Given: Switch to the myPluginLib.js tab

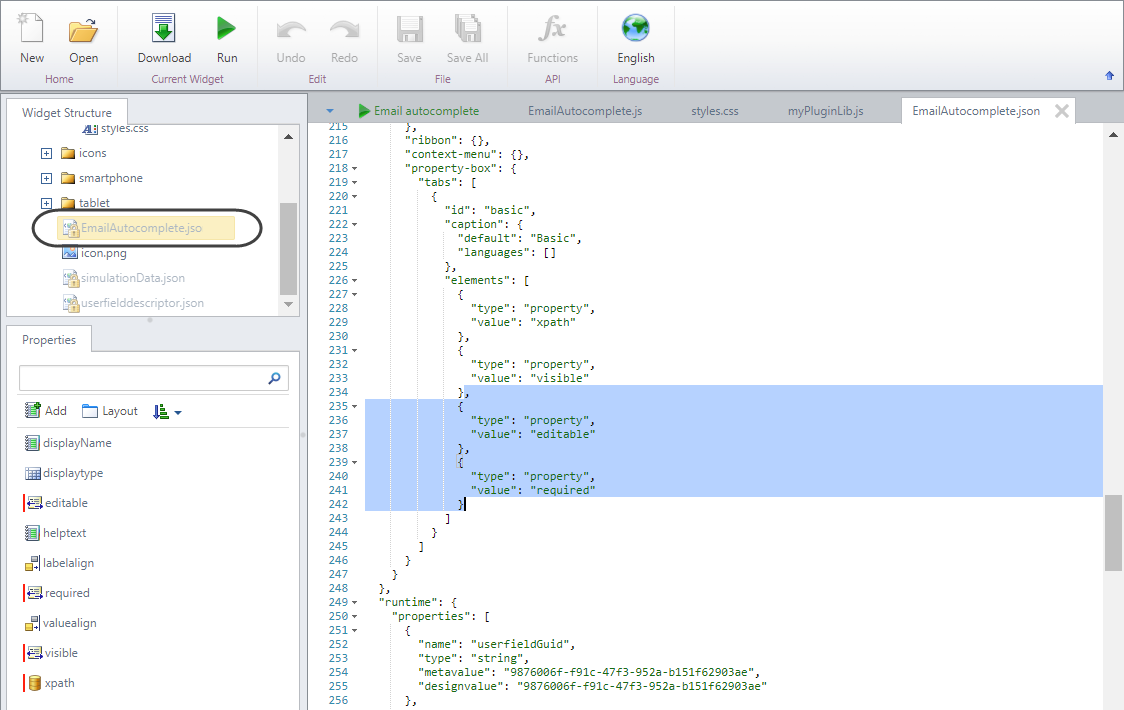Looking at the screenshot, I should [825, 111].
